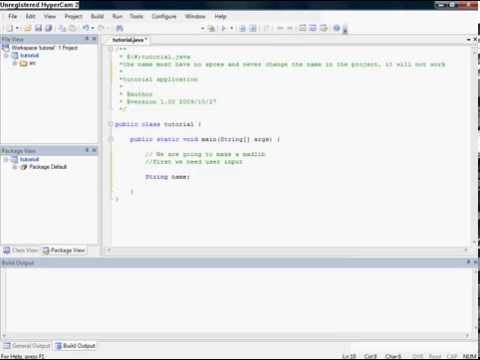This screenshot has width=480, height=360.
Task: Click the editor's horizontal scrollbar right arrow
Action: coord(466,250)
